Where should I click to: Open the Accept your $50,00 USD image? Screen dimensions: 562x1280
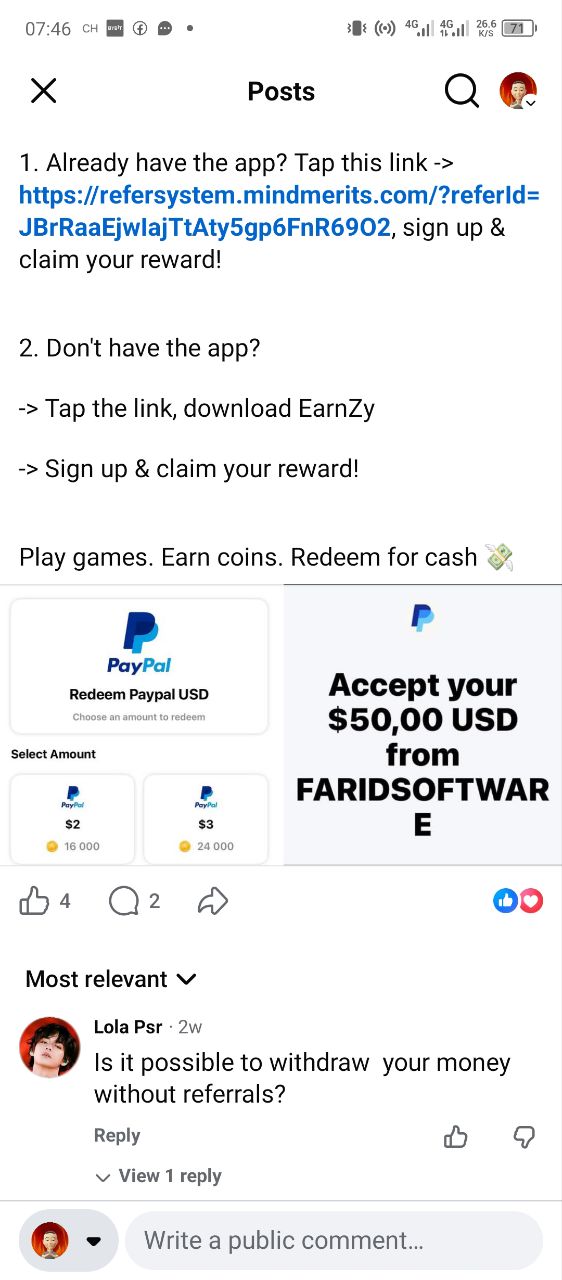point(423,725)
